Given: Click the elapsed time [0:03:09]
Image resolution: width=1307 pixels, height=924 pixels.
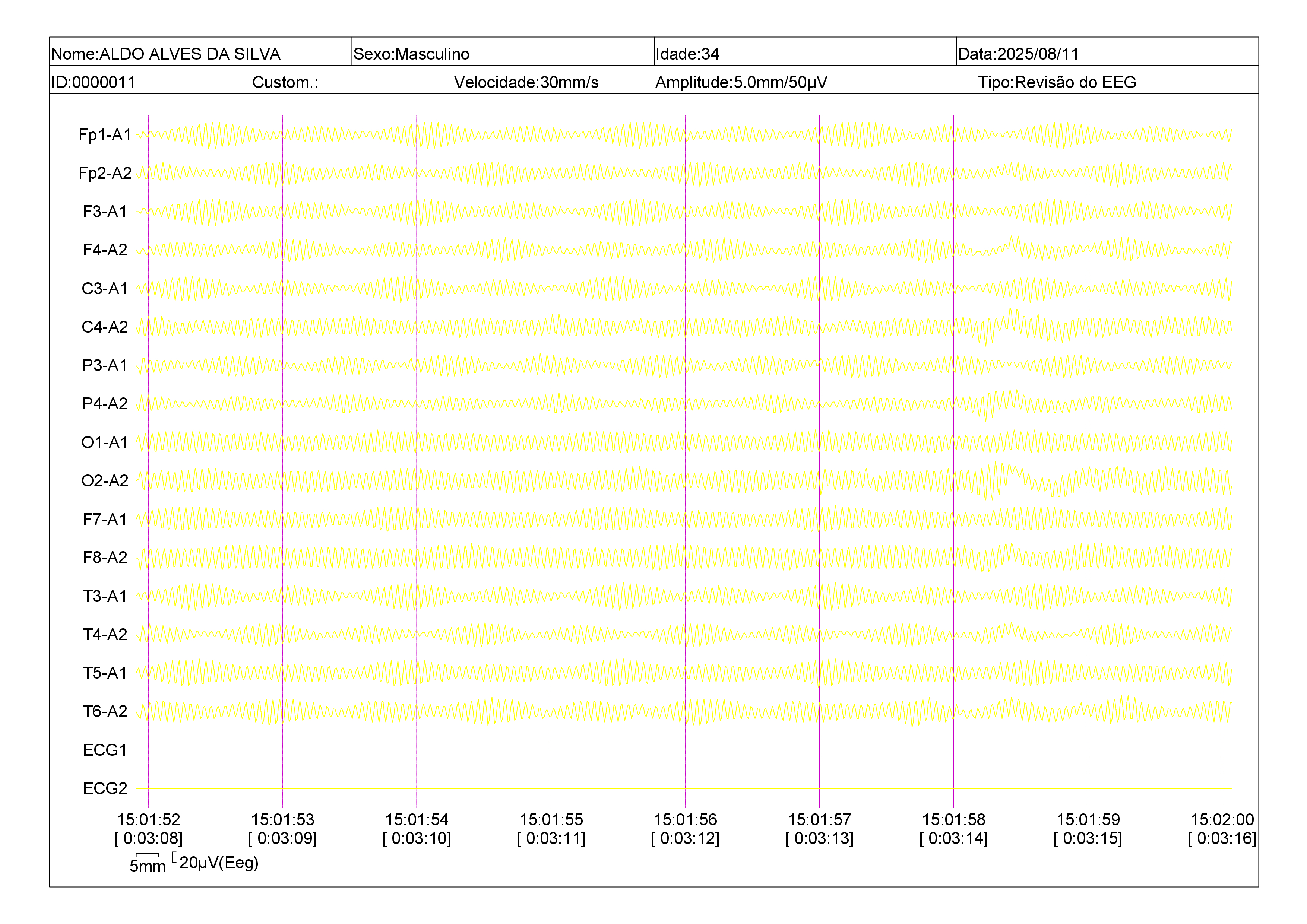Looking at the screenshot, I should pos(283,839).
